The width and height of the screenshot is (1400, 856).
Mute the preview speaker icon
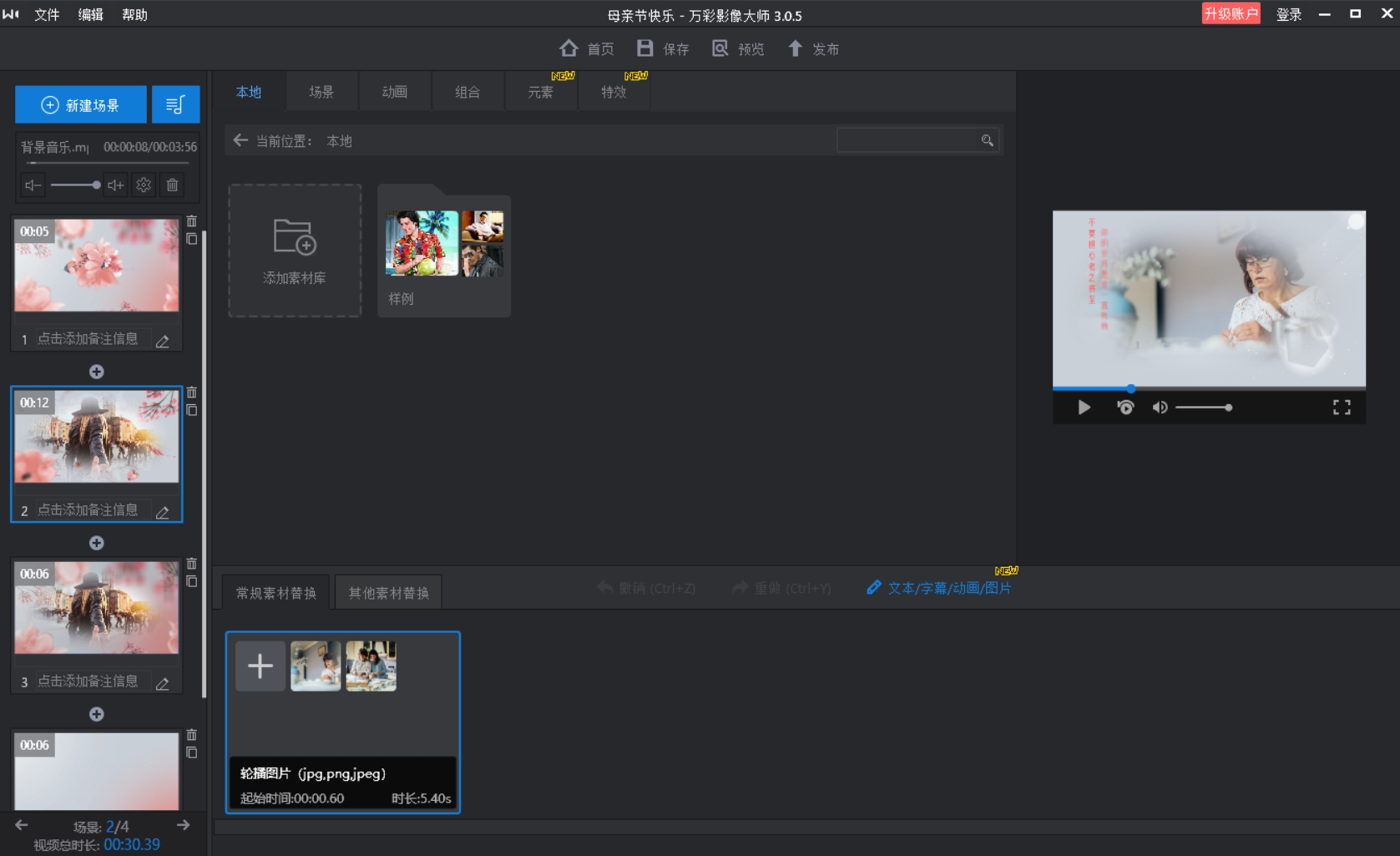pos(1160,408)
